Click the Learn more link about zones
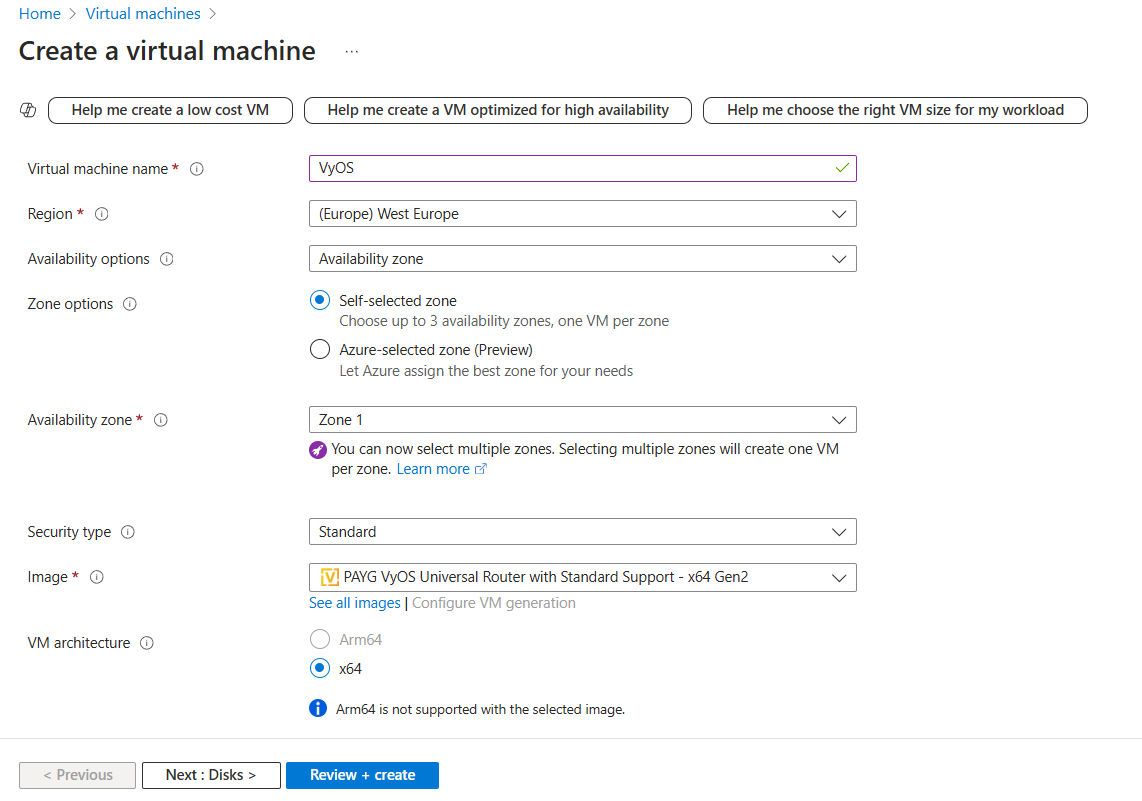This screenshot has width=1142, height=801. (x=434, y=468)
